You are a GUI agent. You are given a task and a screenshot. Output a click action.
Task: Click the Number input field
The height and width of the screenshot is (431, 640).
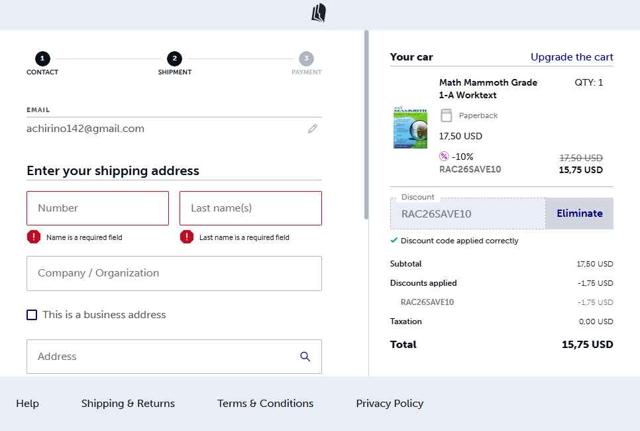(x=98, y=208)
